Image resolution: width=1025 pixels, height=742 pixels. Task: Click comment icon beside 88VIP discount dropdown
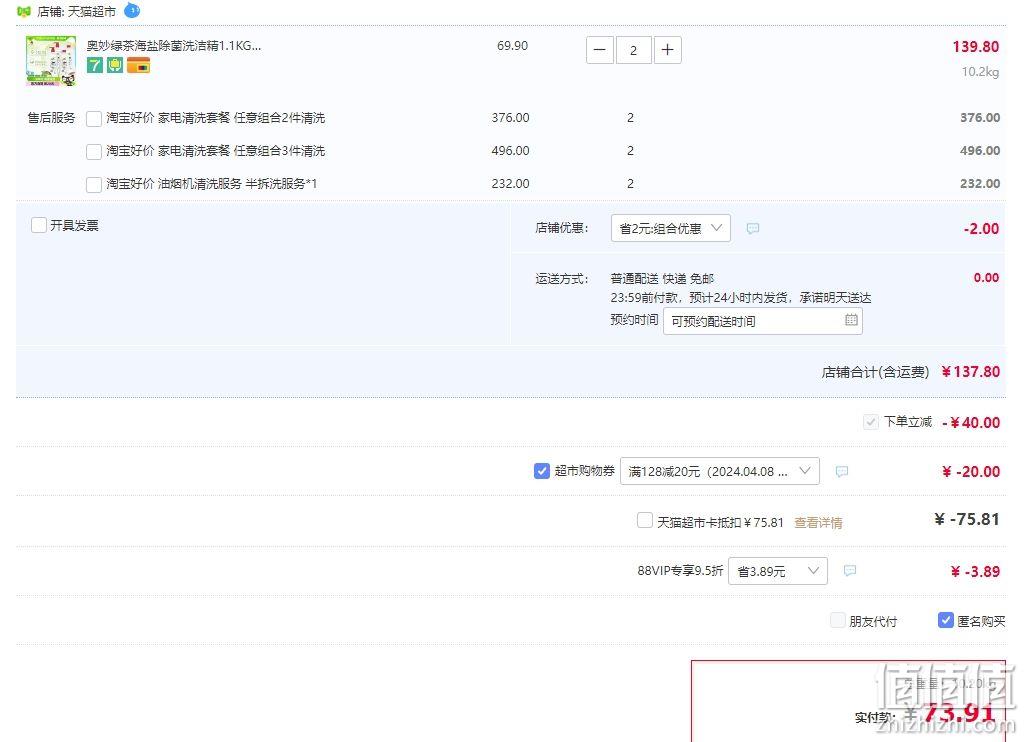[850, 571]
